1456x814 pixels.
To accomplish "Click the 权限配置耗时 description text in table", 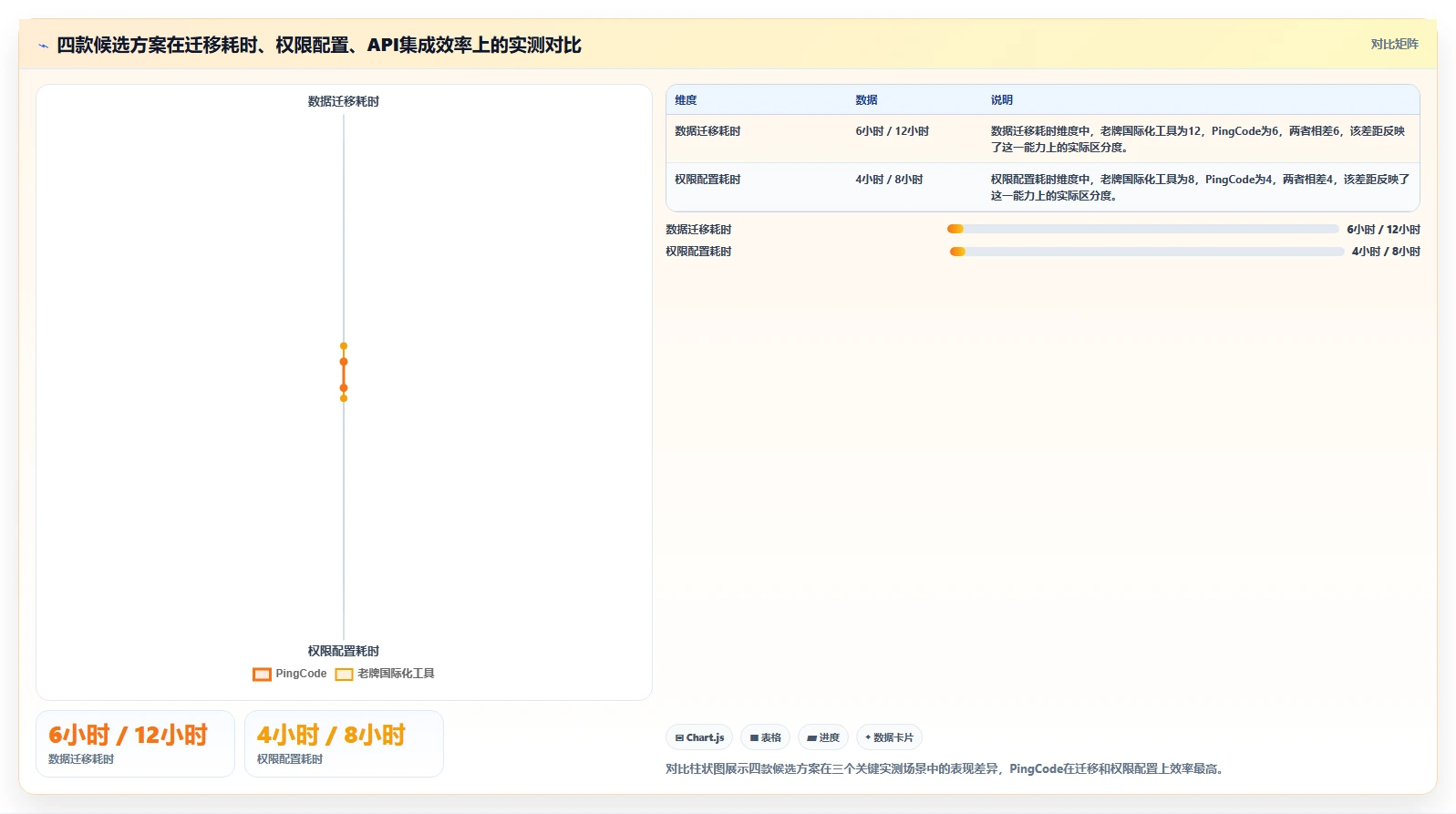I will [1200, 188].
